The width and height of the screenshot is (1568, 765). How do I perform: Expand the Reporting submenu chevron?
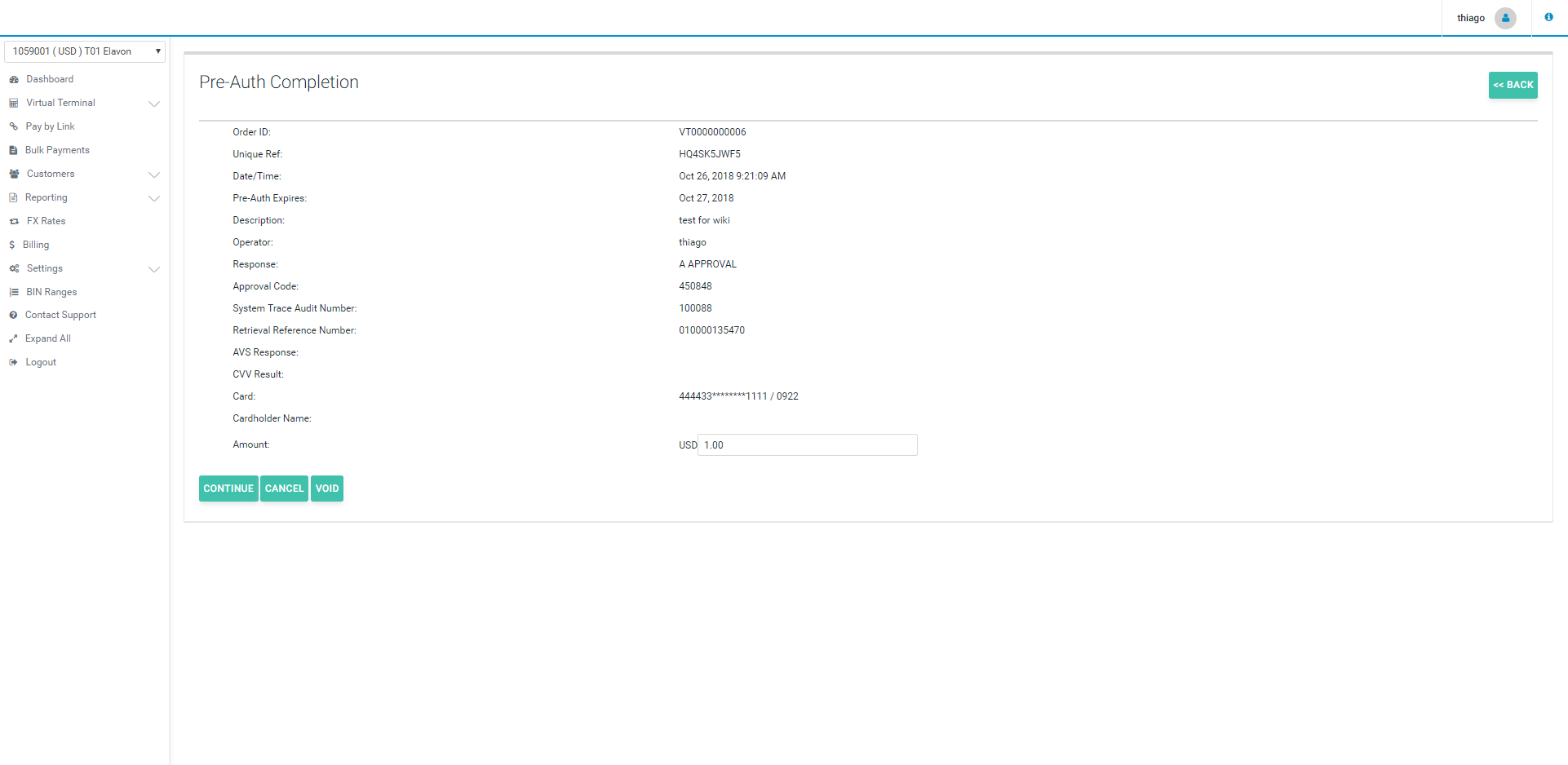pos(153,198)
